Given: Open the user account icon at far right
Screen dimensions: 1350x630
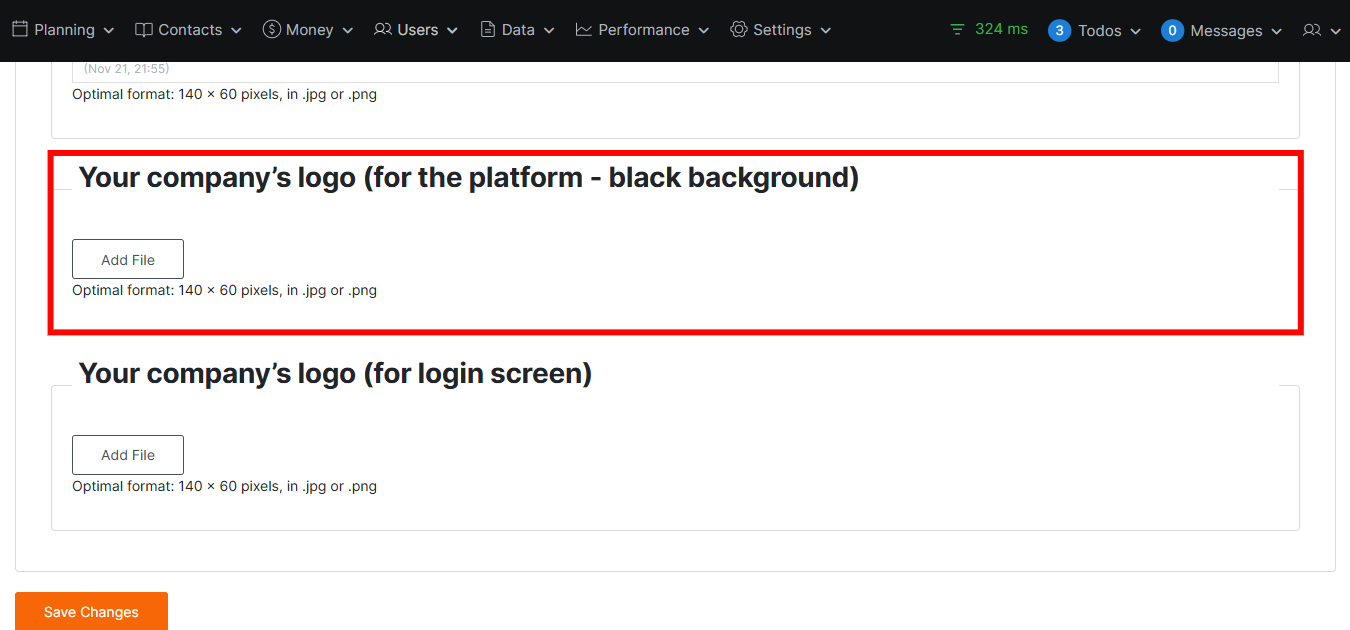Looking at the screenshot, I should pos(1312,31).
